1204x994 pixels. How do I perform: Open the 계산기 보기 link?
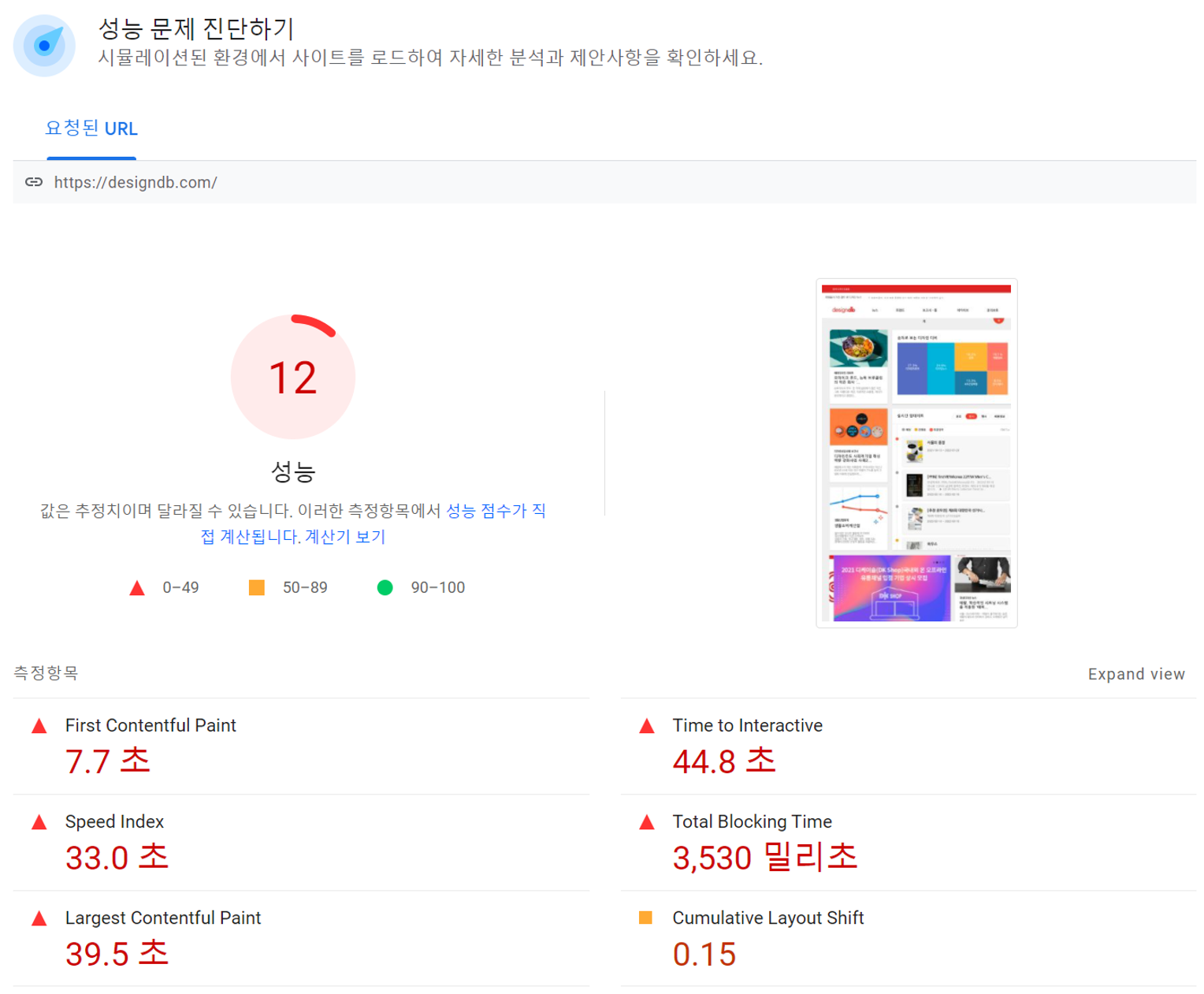(345, 537)
